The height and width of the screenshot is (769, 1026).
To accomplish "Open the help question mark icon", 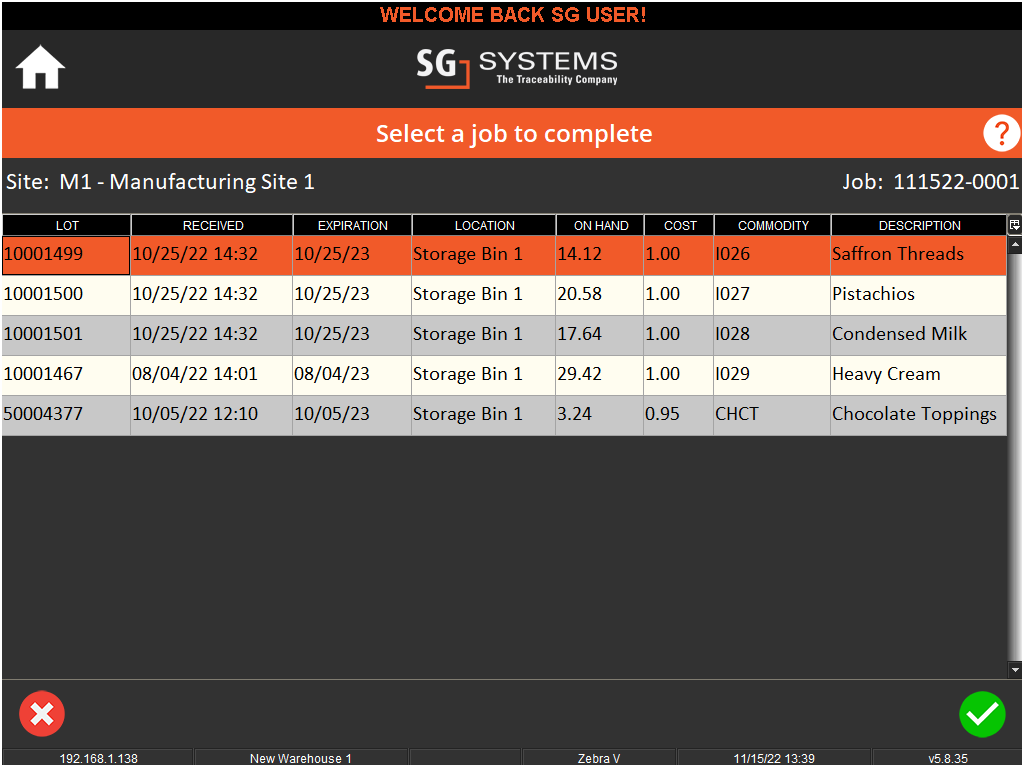I will point(1001,134).
